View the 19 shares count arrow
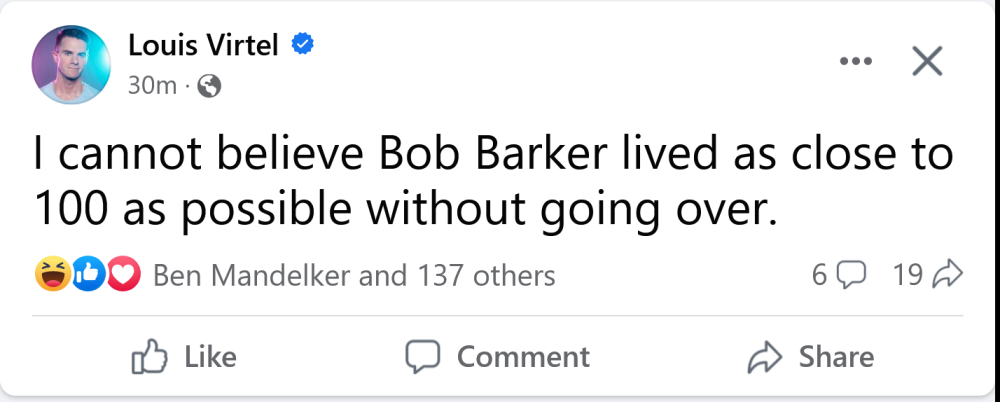This screenshot has height=402, width=1000. point(926,275)
